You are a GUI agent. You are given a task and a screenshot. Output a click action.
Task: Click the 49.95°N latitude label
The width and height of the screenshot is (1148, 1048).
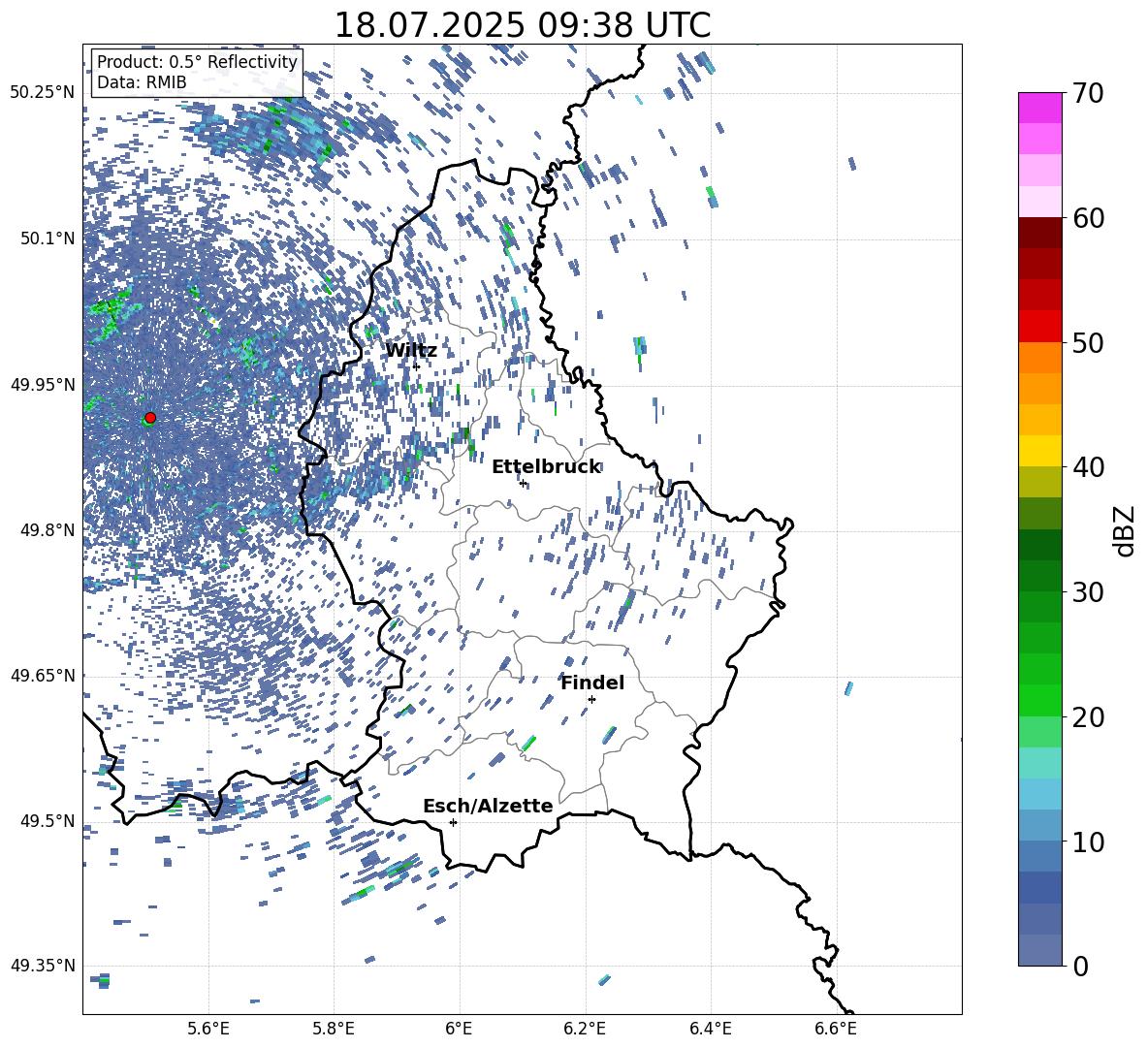pyautogui.click(x=43, y=384)
